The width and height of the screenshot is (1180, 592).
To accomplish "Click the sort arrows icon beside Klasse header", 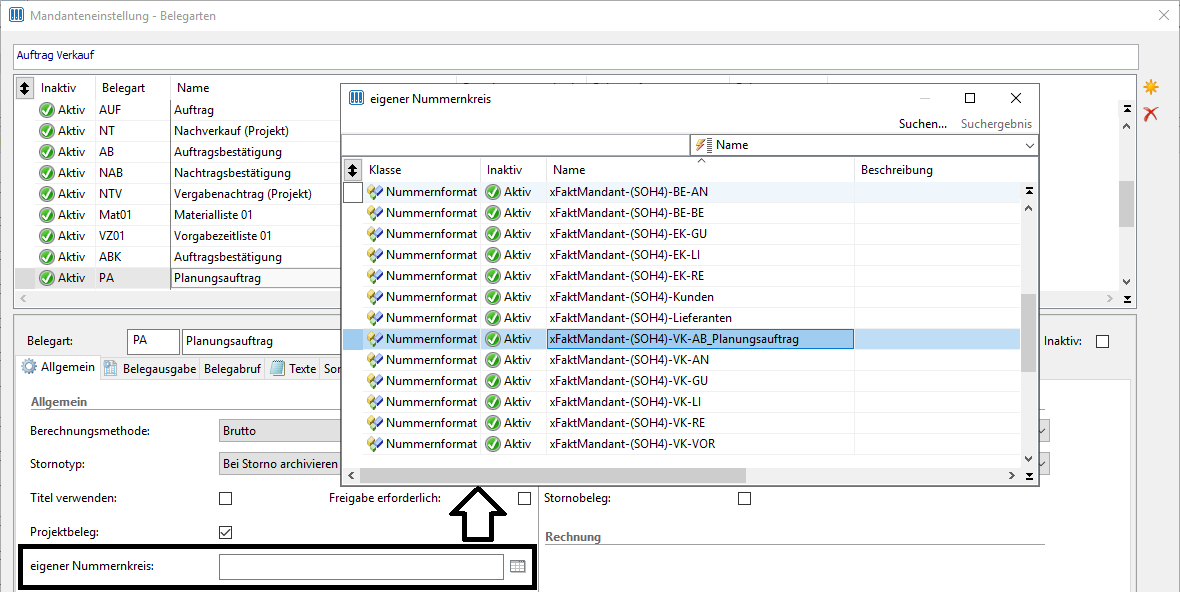I will tap(352, 170).
